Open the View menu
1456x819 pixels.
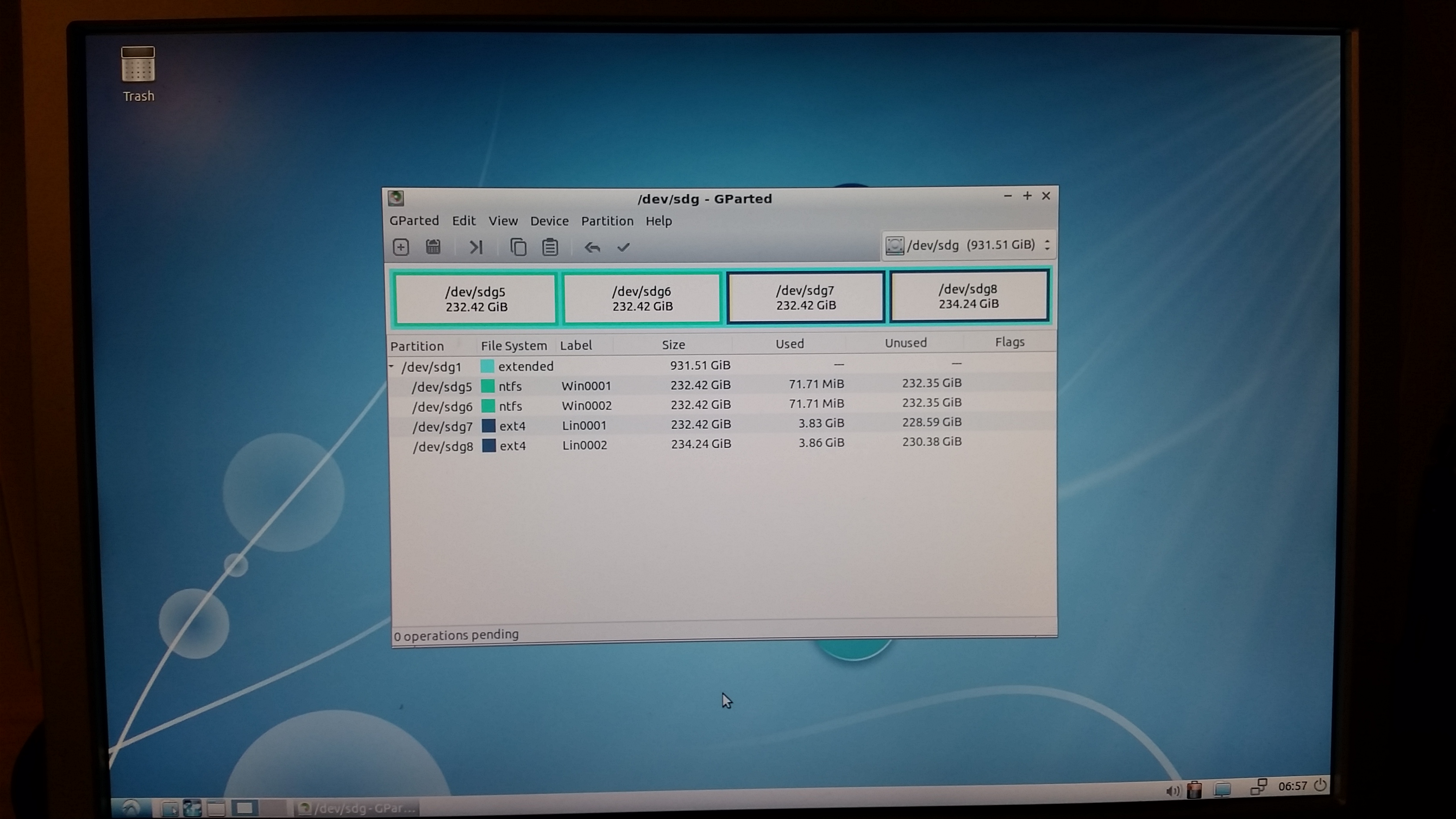[x=502, y=221]
